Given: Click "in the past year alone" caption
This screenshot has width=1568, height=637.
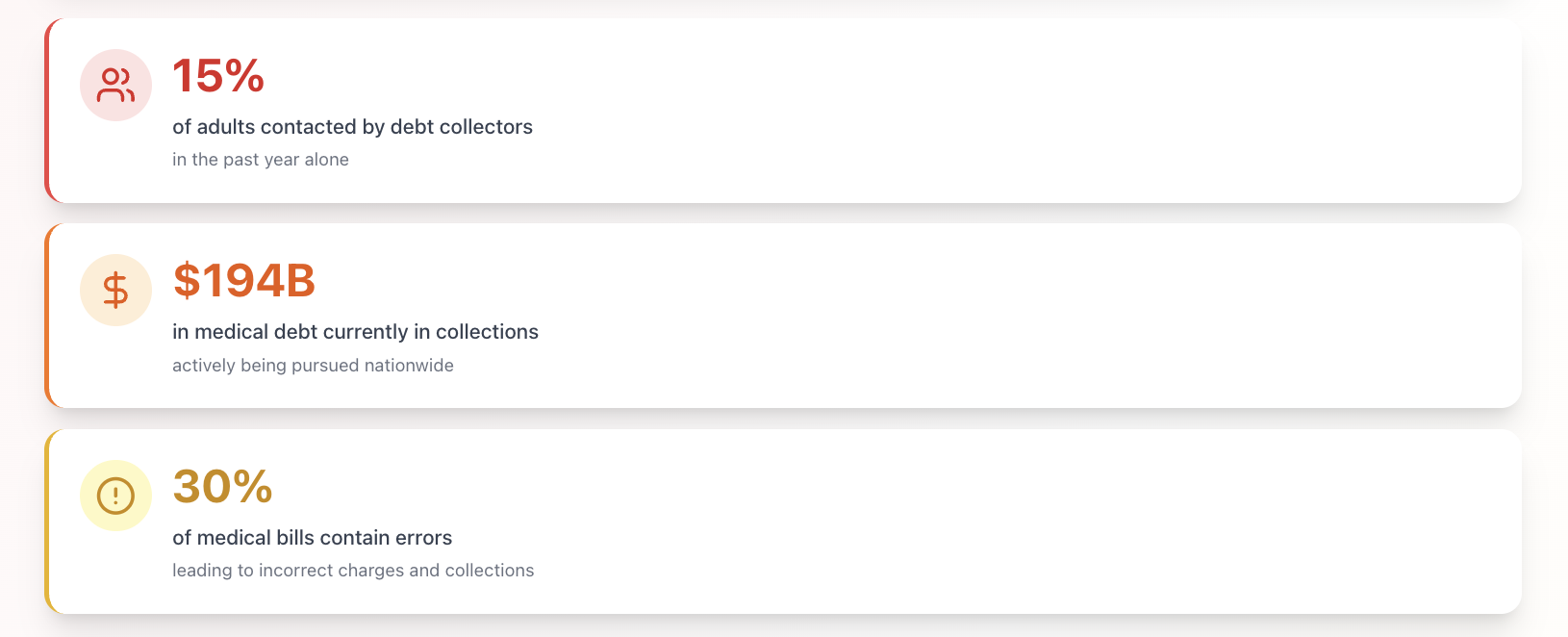Looking at the screenshot, I should tap(261, 160).
